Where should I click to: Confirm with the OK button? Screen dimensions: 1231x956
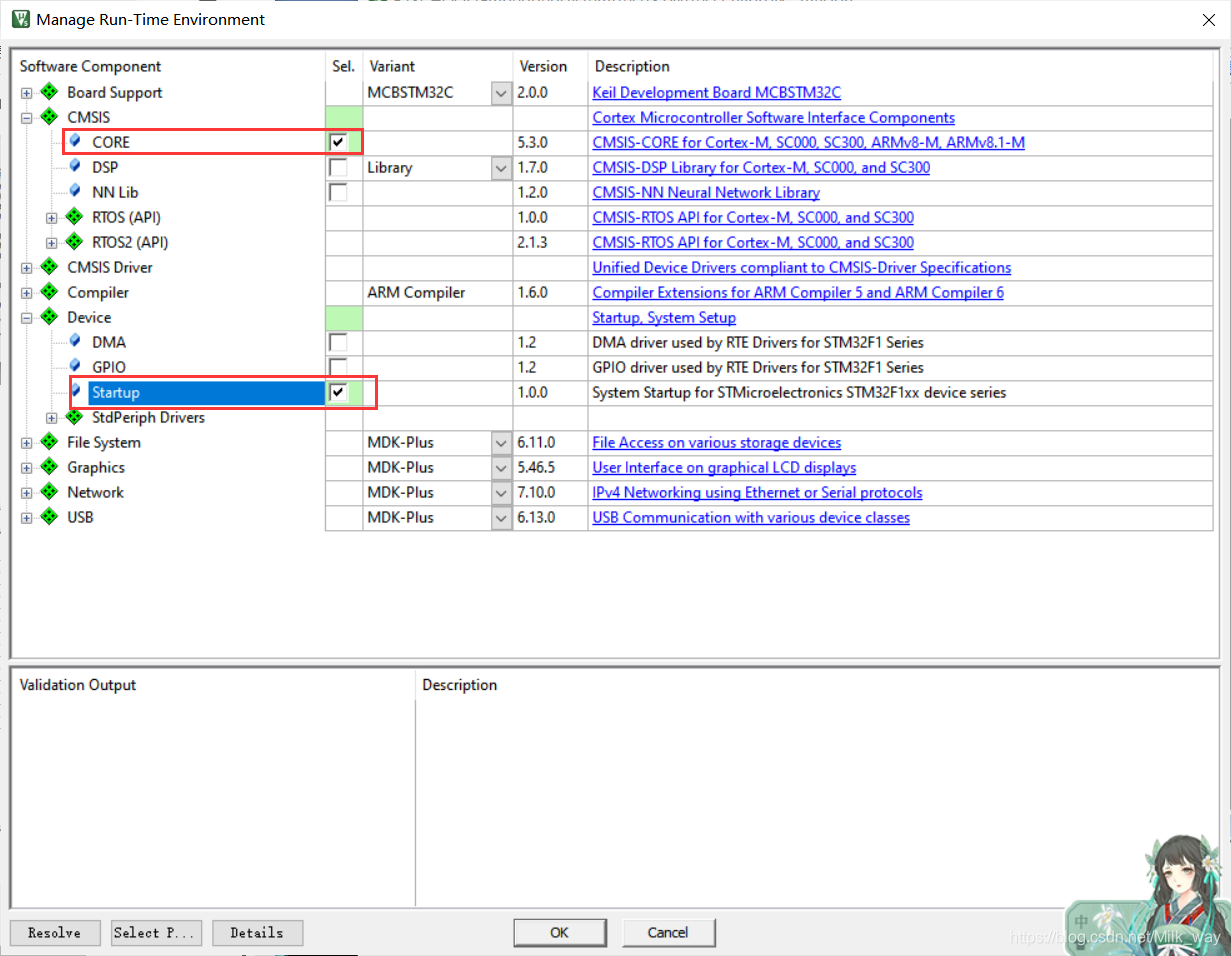(x=560, y=932)
